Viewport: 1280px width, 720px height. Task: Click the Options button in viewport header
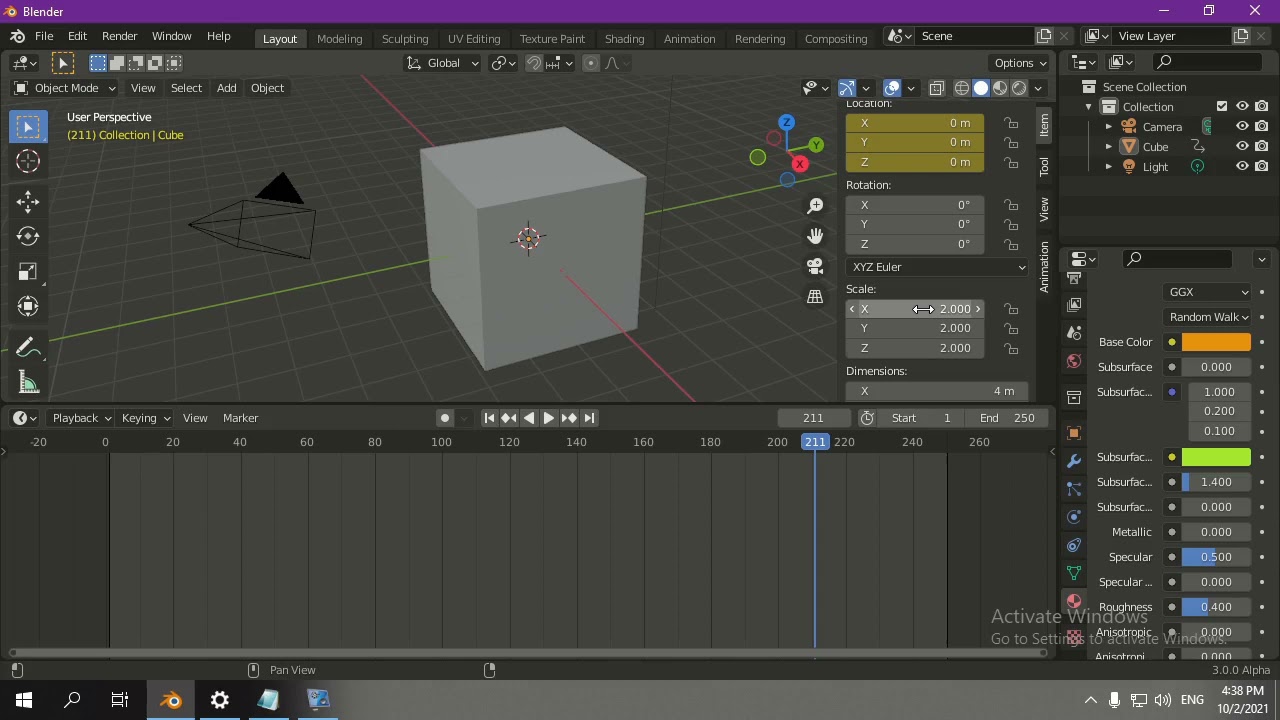(x=1018, y=62)
